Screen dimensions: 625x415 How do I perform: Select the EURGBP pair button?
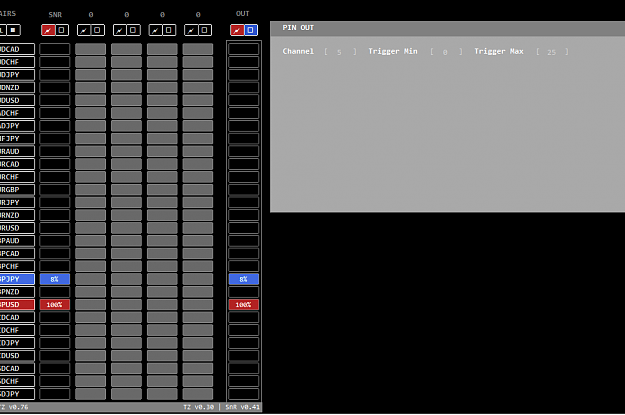(x=17, y=190)
